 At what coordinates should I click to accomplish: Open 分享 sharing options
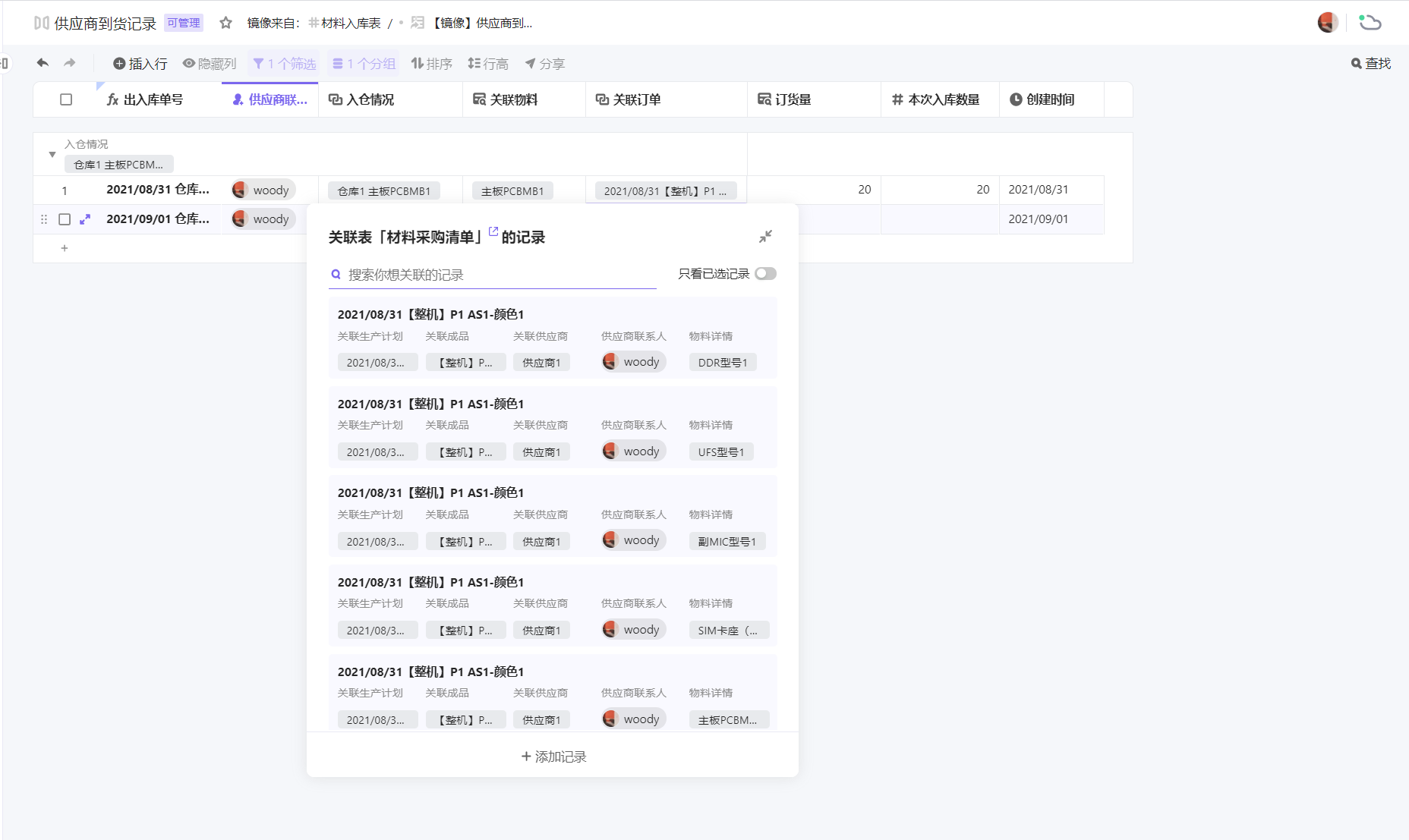pyautogui.click(x=544, y=64)
